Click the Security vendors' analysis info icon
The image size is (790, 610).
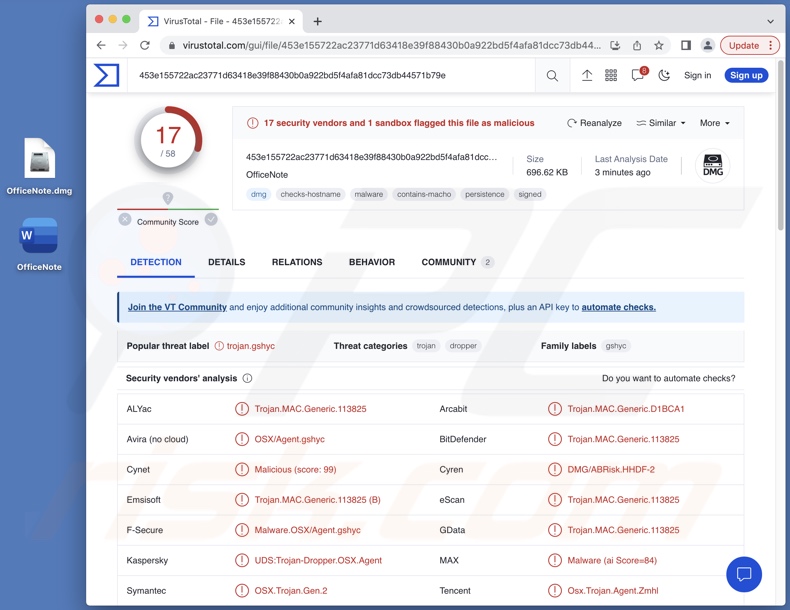pyautogui.click(x=247, y=378)
